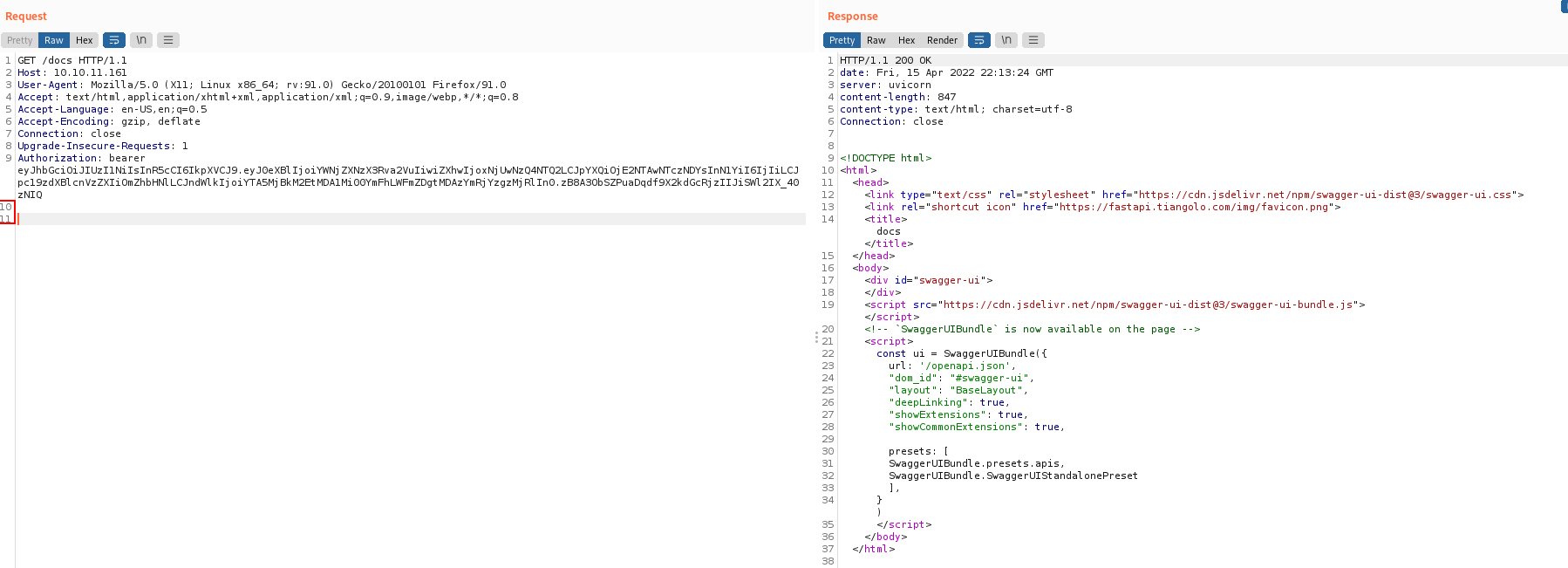This screenshot has height=568, width=1568.
Task: Click the 'Upgrade-Insecure-Requests: 1' line
Action: click(x=103, y=147)
